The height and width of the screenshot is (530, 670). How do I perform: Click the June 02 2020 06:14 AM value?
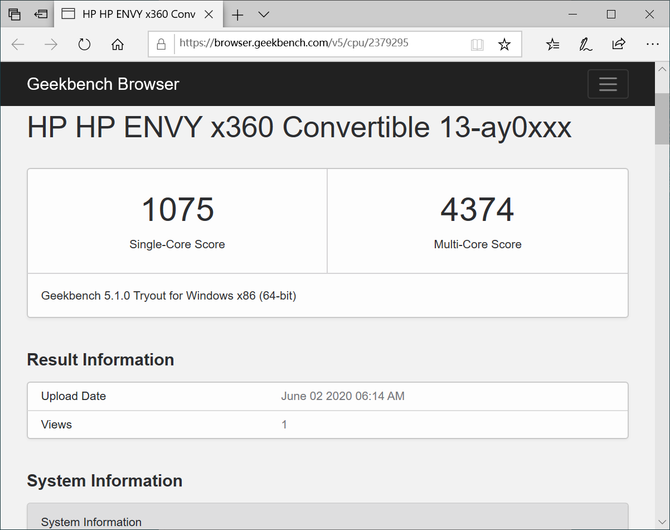click(343, 396)
